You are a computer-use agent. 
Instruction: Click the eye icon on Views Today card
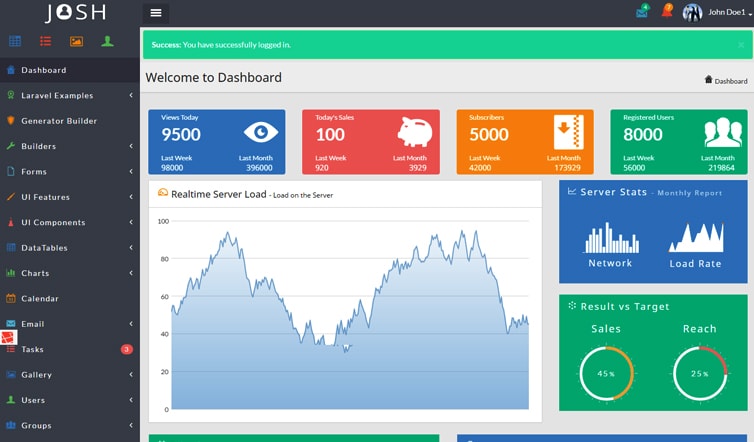coord(261,132)
